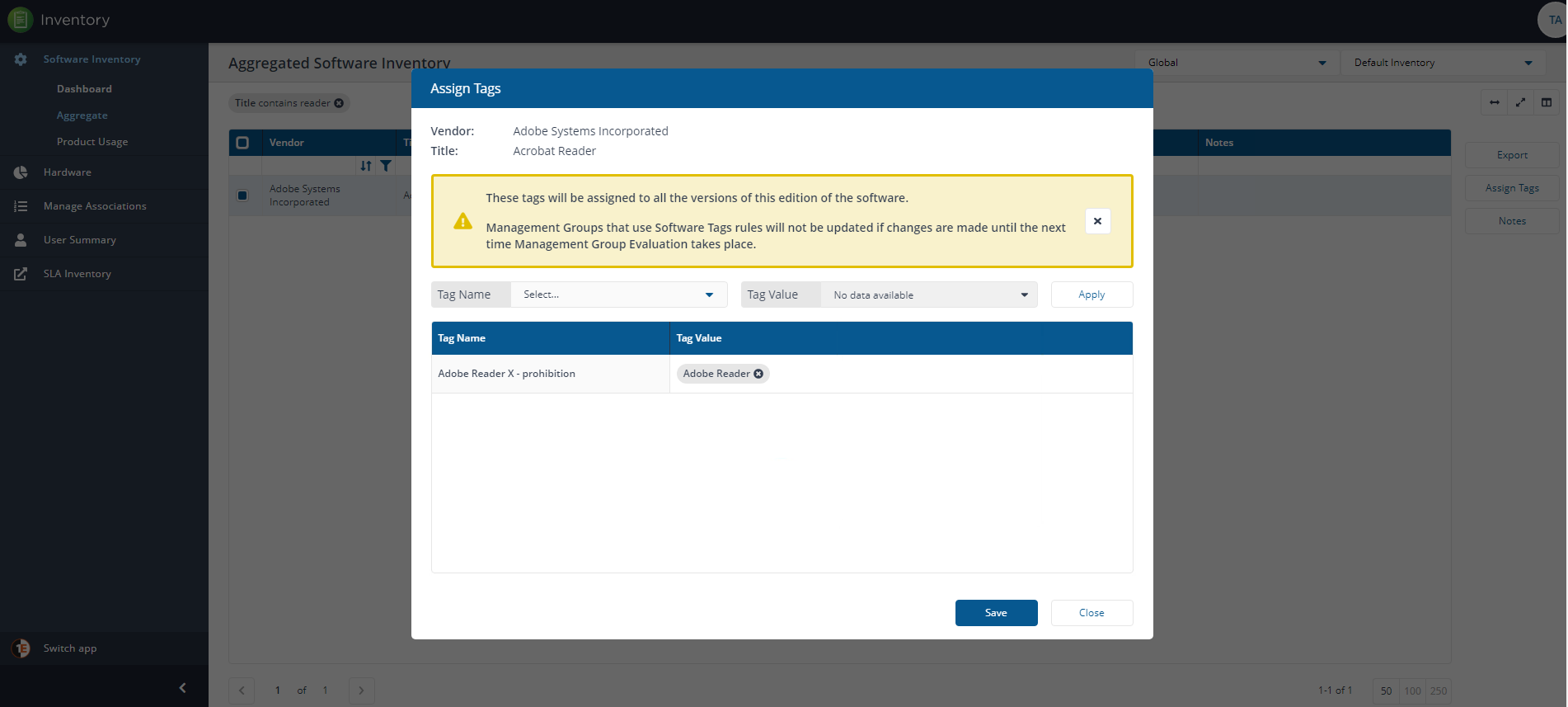
Task: Open the Dashboard menu item
Action: (84, 89)
